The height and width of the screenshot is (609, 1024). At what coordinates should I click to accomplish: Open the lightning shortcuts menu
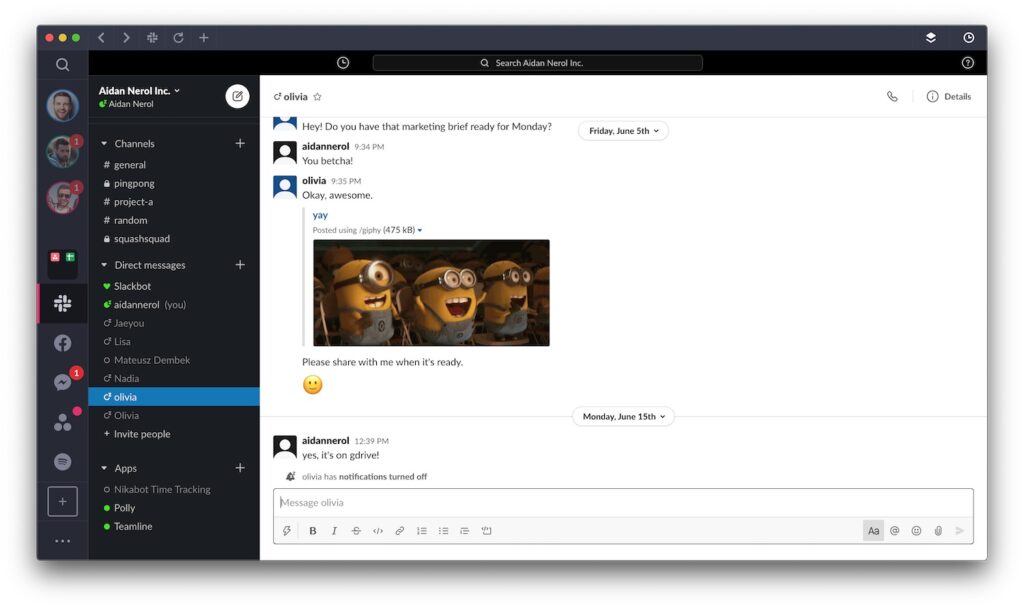[x=287, y=531]
